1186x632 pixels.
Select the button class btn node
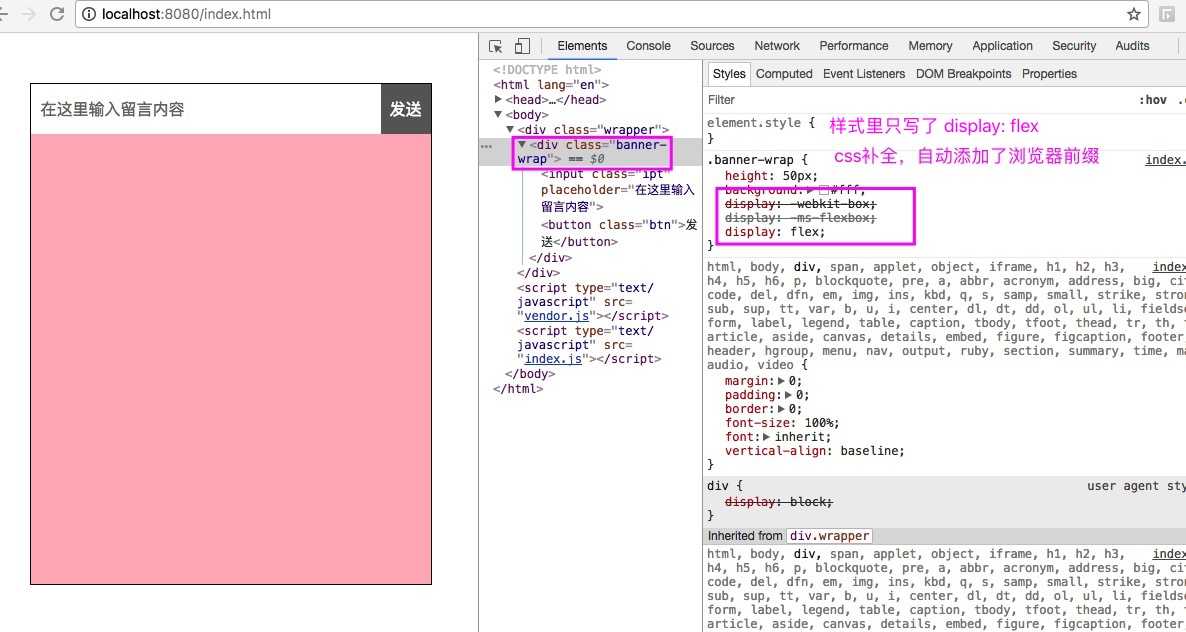point(619,233)
